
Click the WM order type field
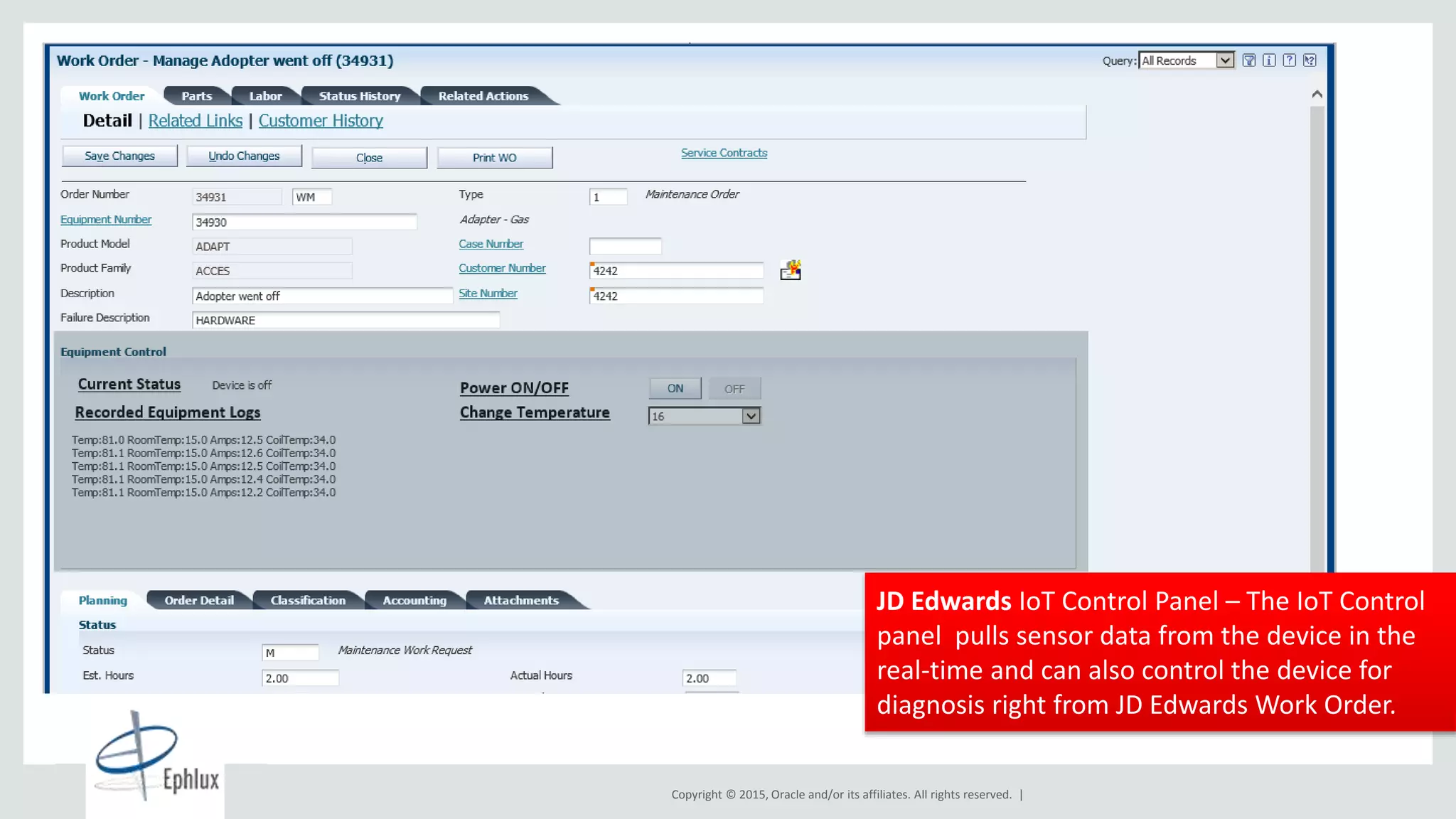point(312,197)
